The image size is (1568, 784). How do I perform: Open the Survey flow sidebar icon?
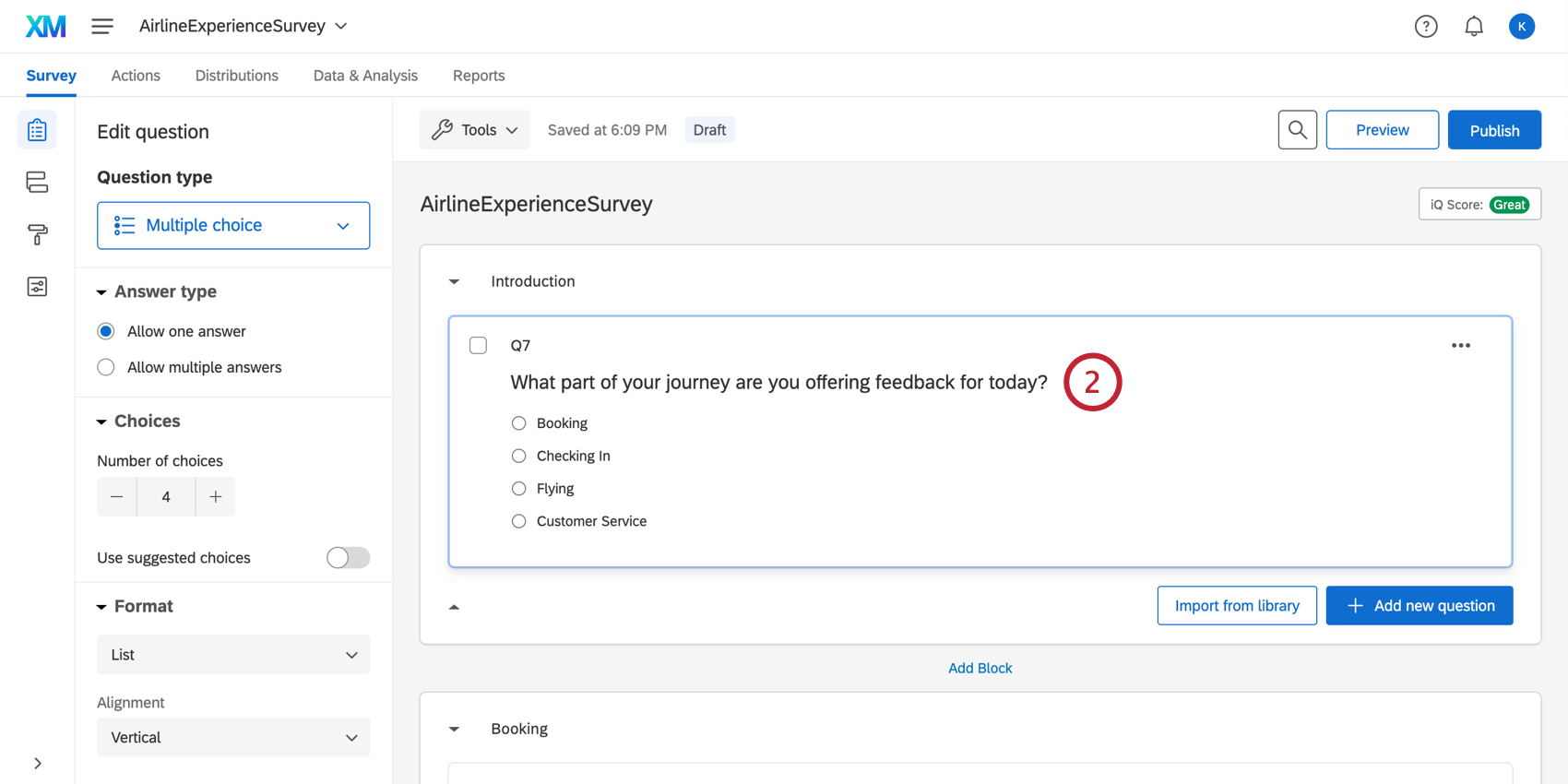[37, 182]
